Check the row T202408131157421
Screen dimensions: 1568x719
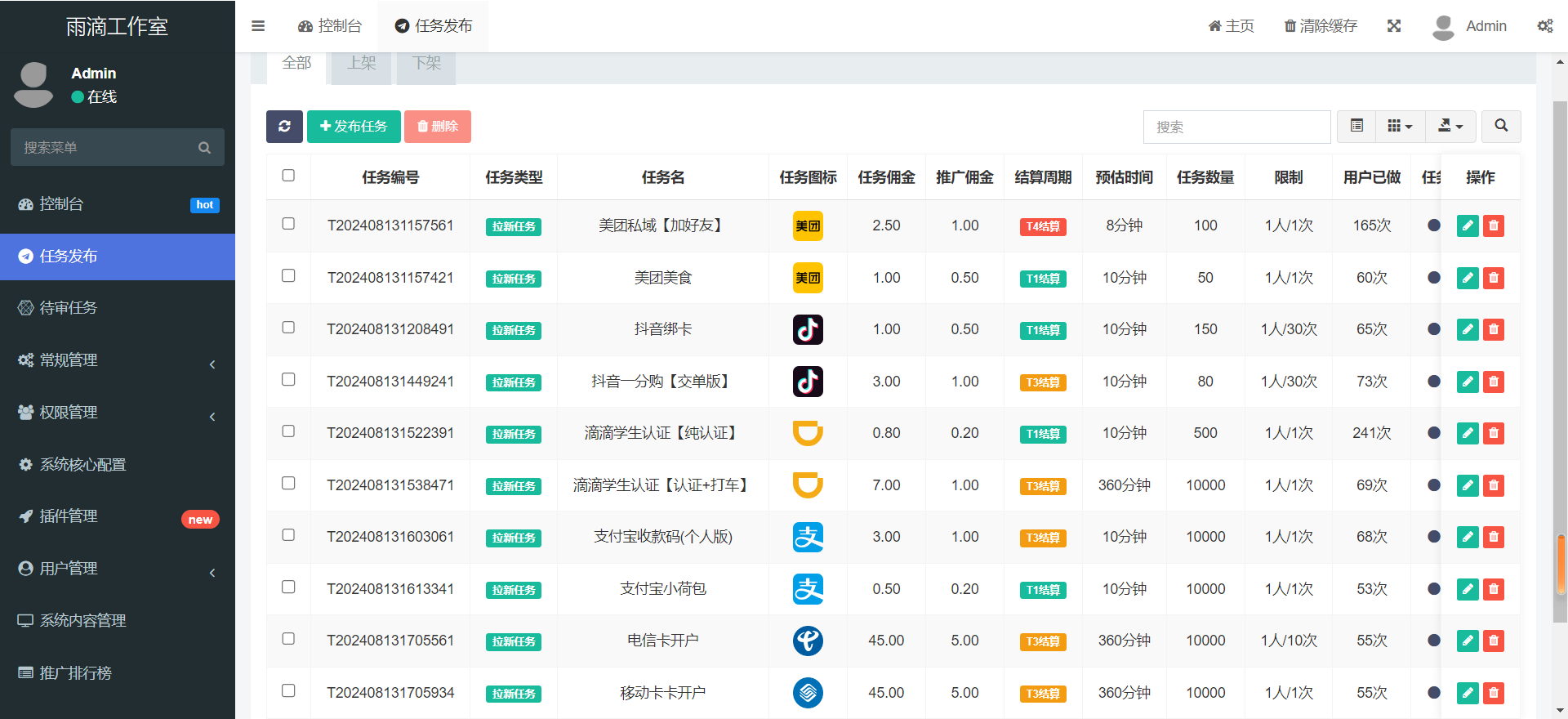click(288, 276)
